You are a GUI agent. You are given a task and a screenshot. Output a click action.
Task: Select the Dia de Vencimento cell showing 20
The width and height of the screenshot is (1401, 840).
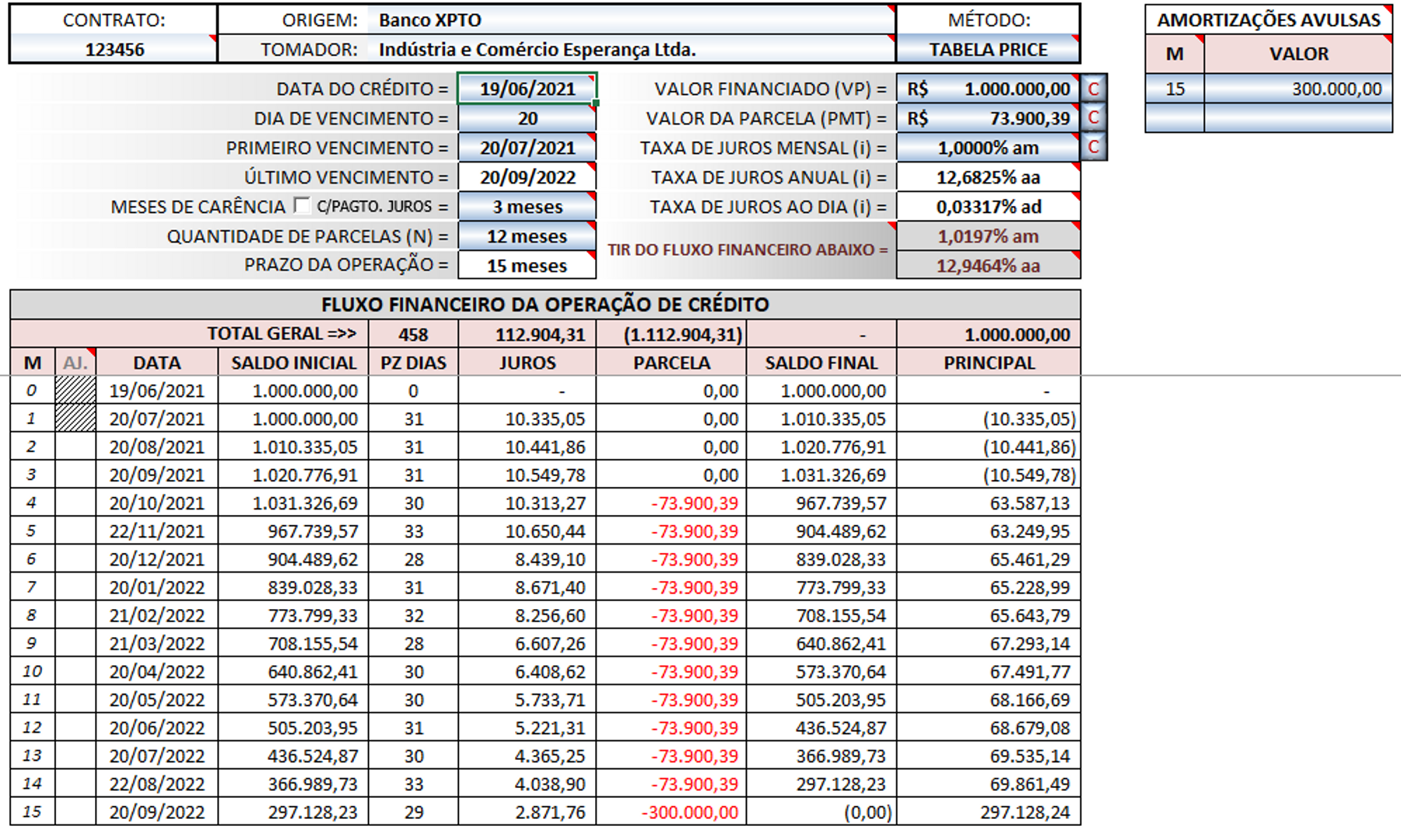point(527,118)
